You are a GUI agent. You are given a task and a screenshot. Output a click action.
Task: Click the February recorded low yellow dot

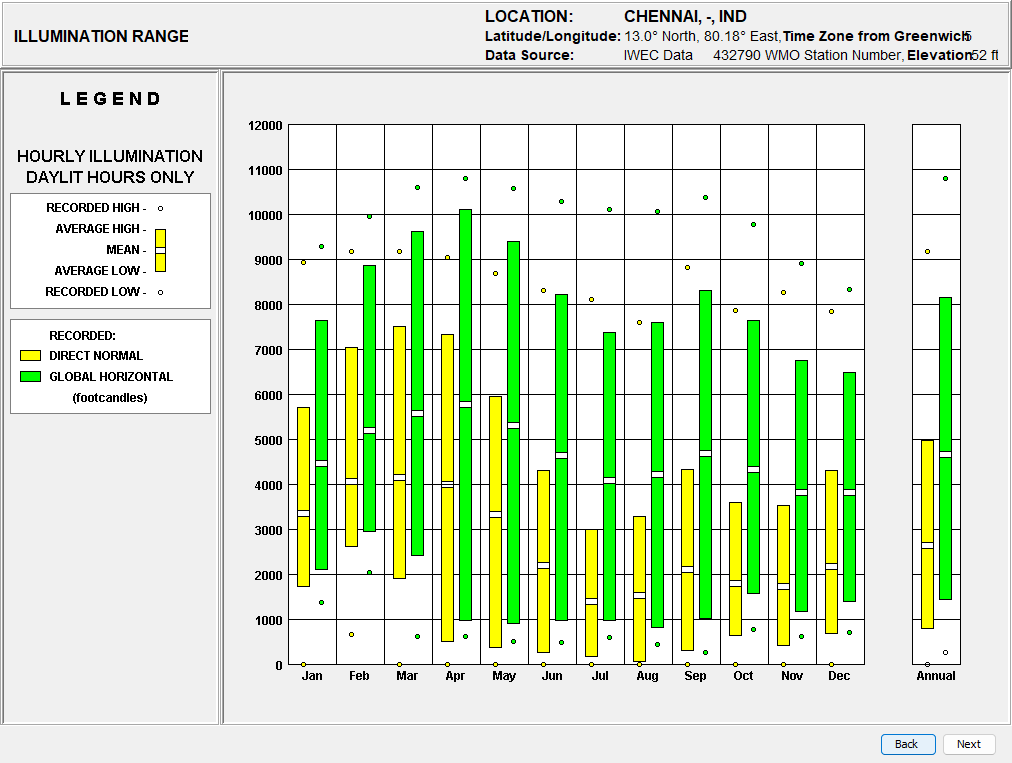coord(351,635)
